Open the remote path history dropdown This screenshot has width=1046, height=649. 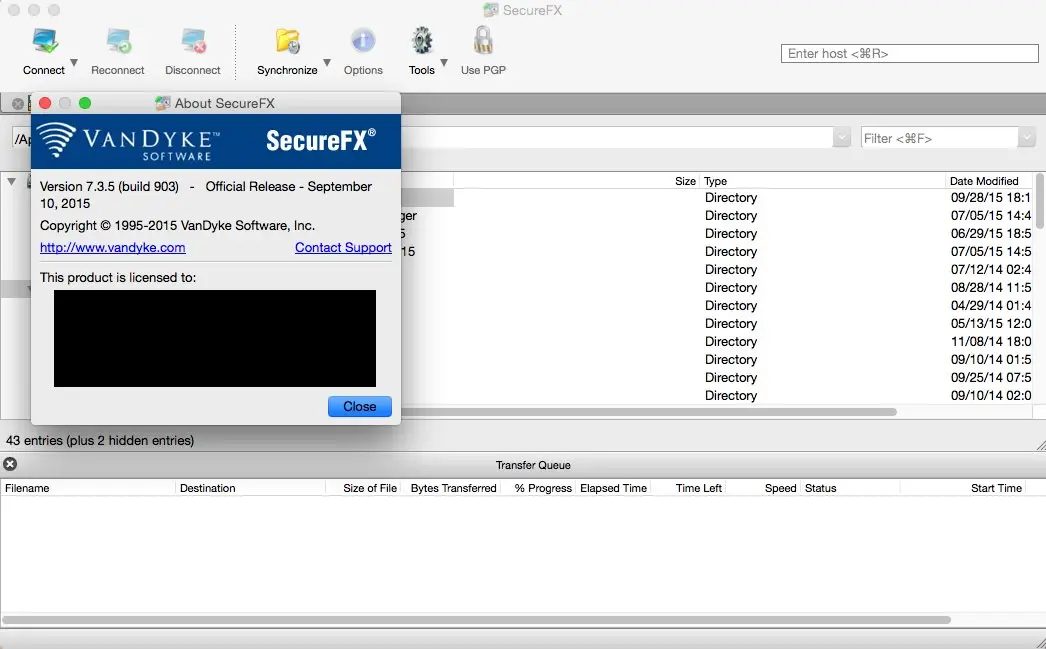point(842,138)
